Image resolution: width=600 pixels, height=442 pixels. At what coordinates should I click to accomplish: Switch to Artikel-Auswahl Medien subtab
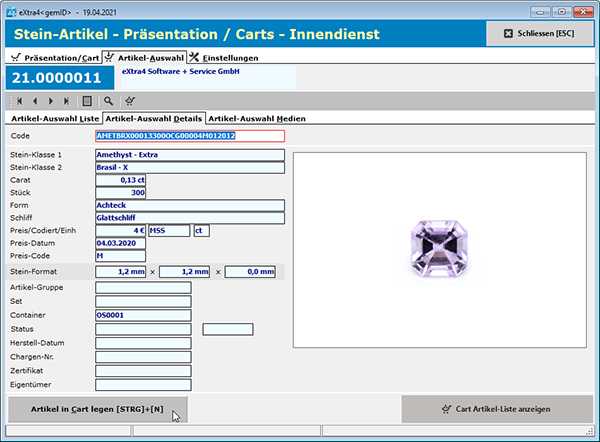[256, 118]
